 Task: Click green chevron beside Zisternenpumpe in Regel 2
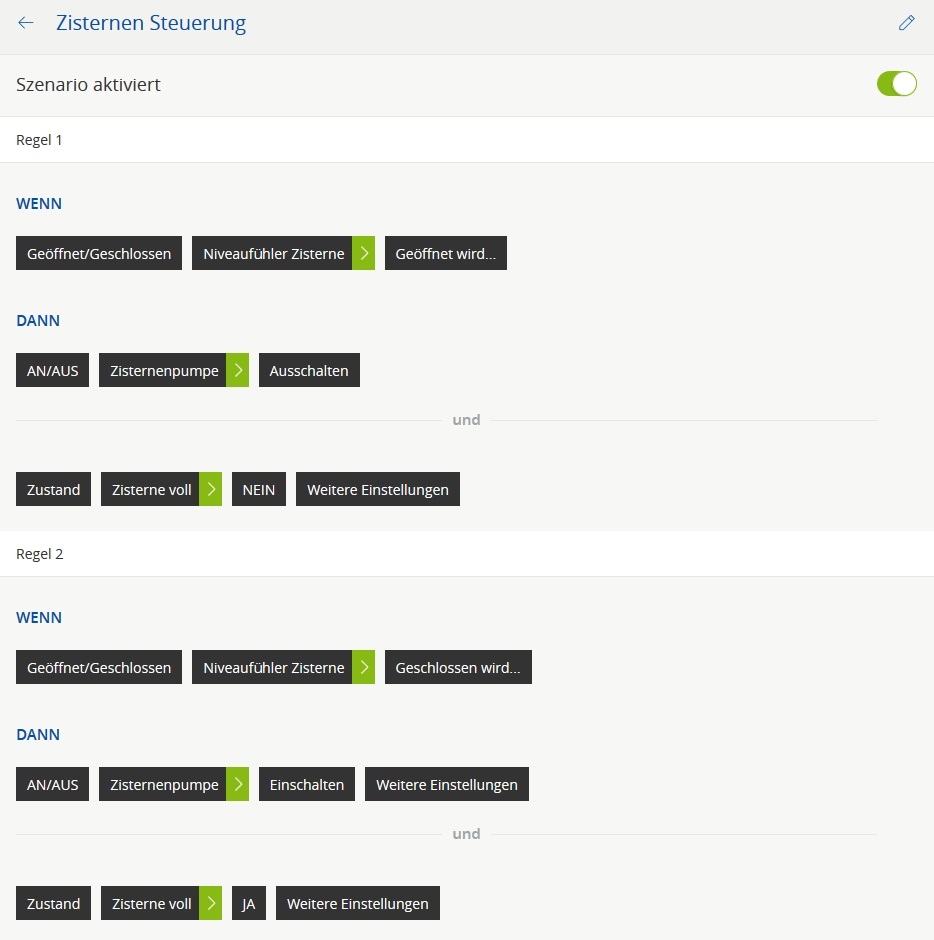pos(238,785)
